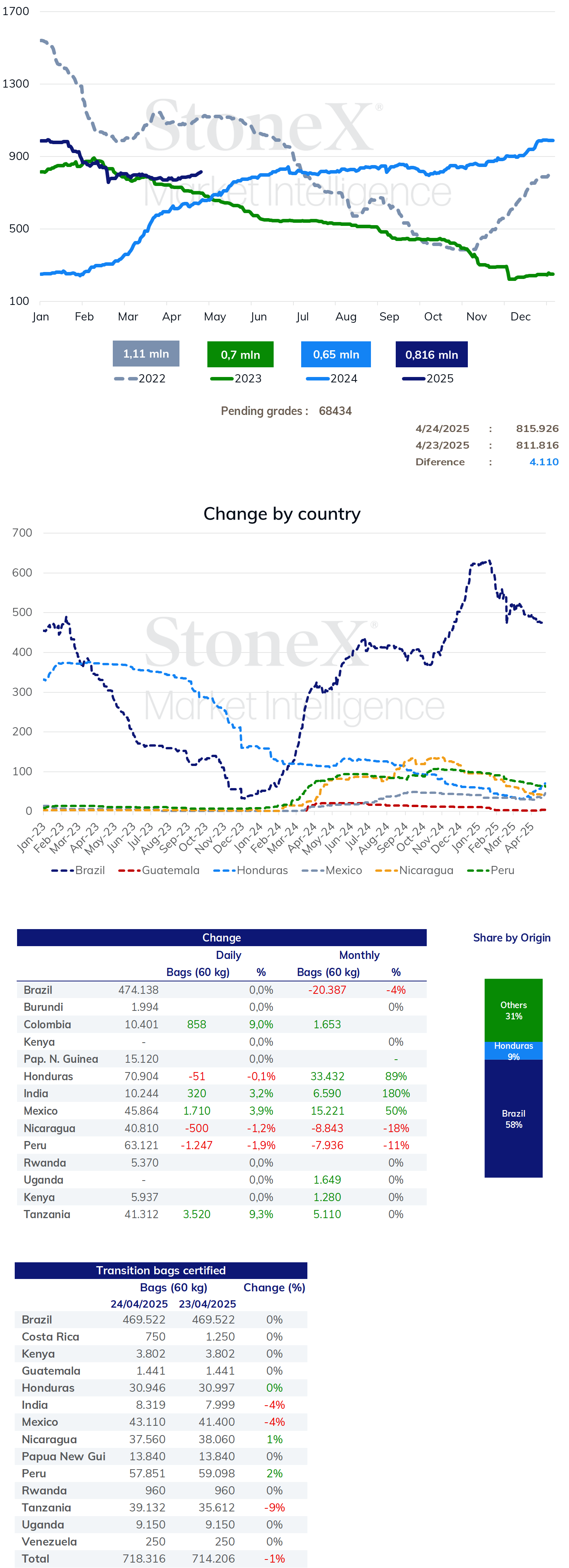Screen dimensions: 569x1568
Task: Select the 2022 dashed line legend entry
Action: coord(140,379)
